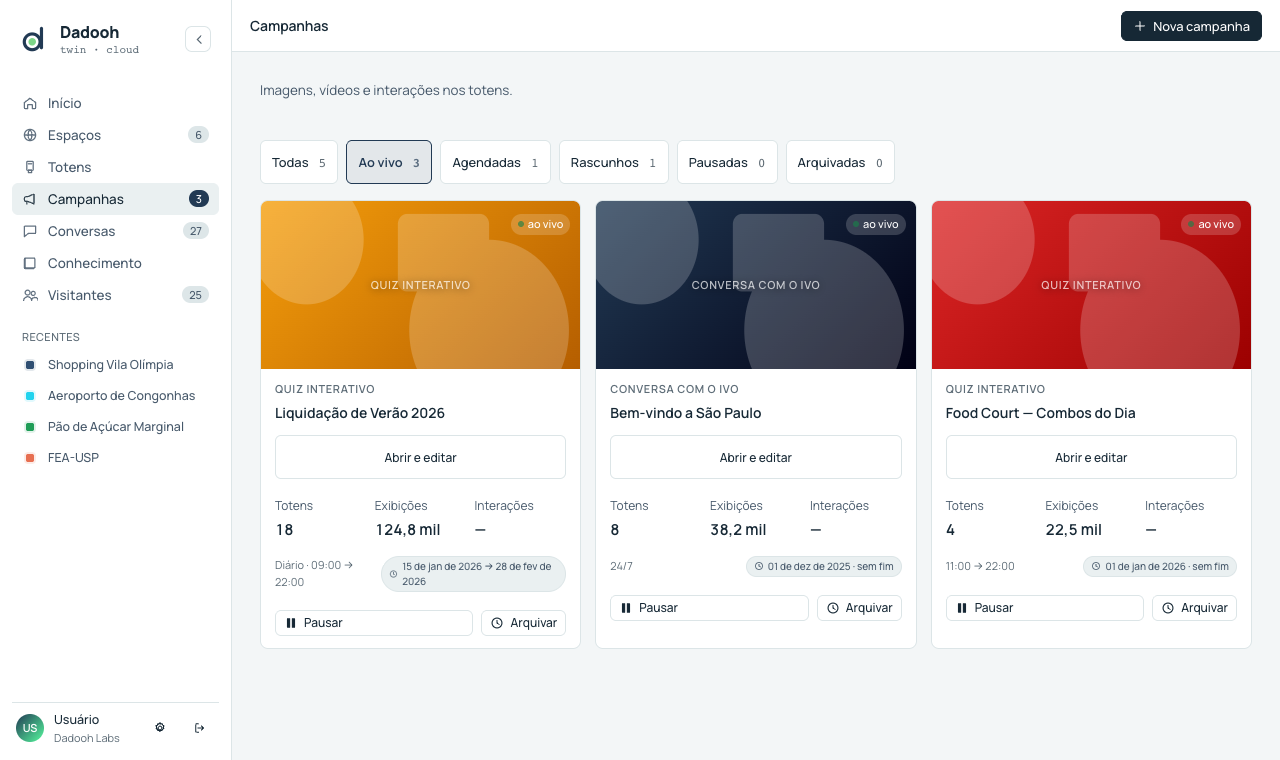
Task: Collapse the sidebar with the chevron button
Action: [x=198, y=39]
